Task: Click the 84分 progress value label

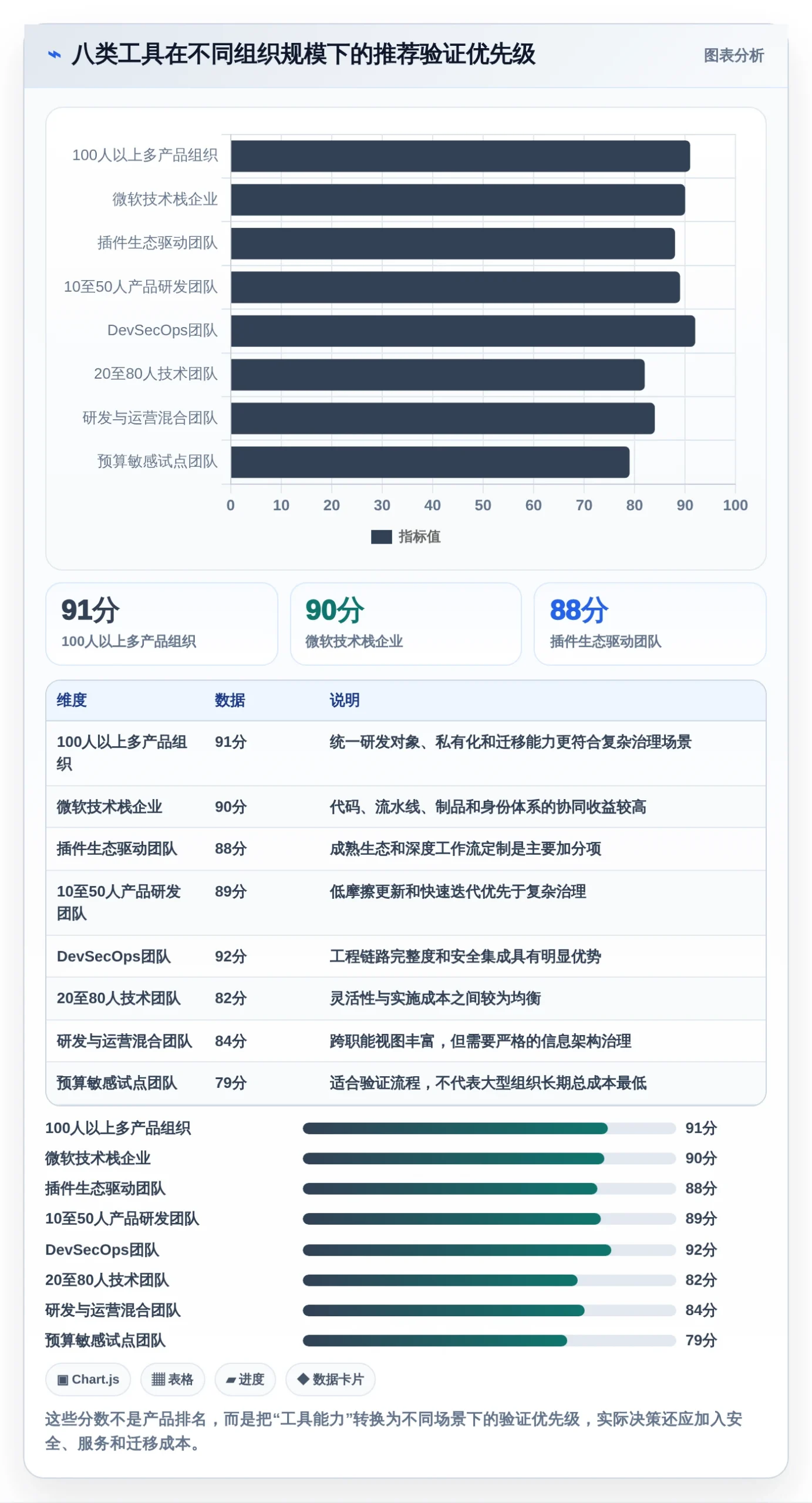Action: pyautogui.click(x=701, y=1310)
